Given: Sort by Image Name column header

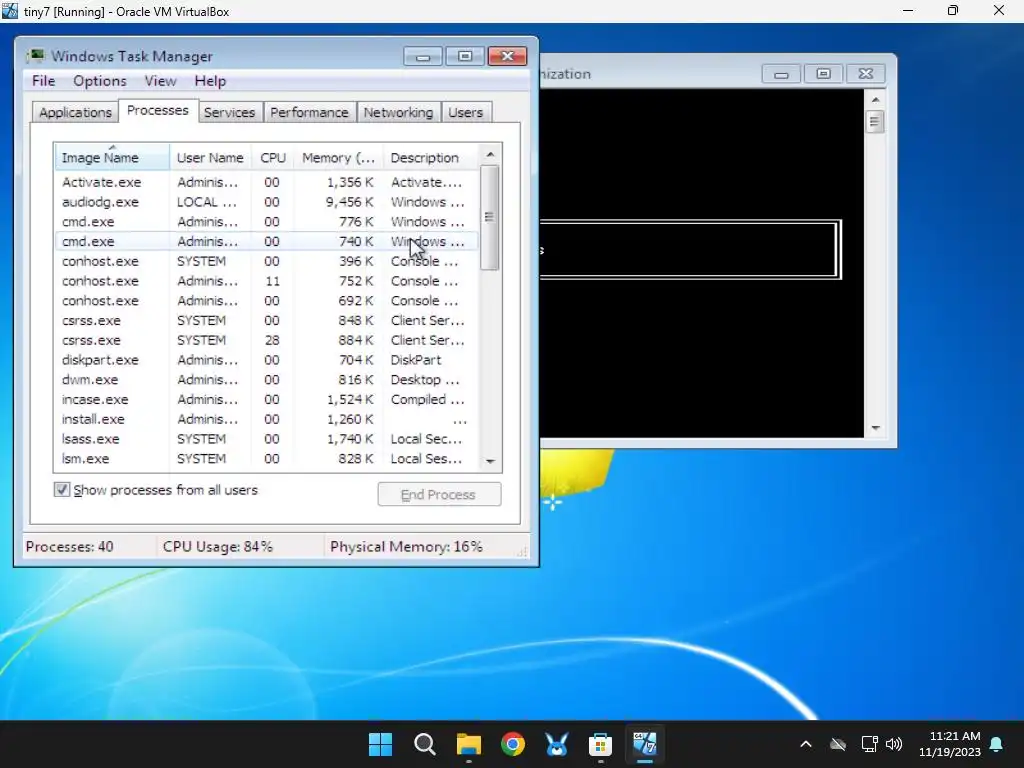Looking at the screenshot, I should pos(112,157).
